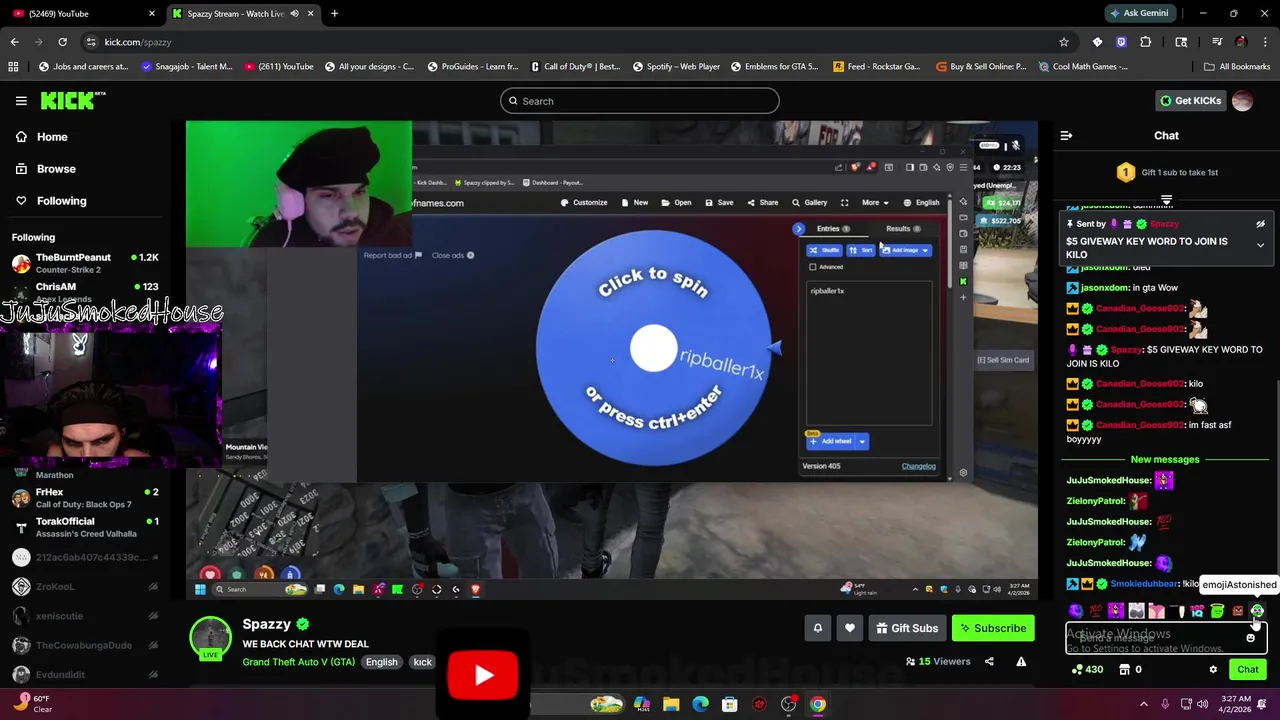Open Chrome extensions puzzle icon

(1146, 42)
